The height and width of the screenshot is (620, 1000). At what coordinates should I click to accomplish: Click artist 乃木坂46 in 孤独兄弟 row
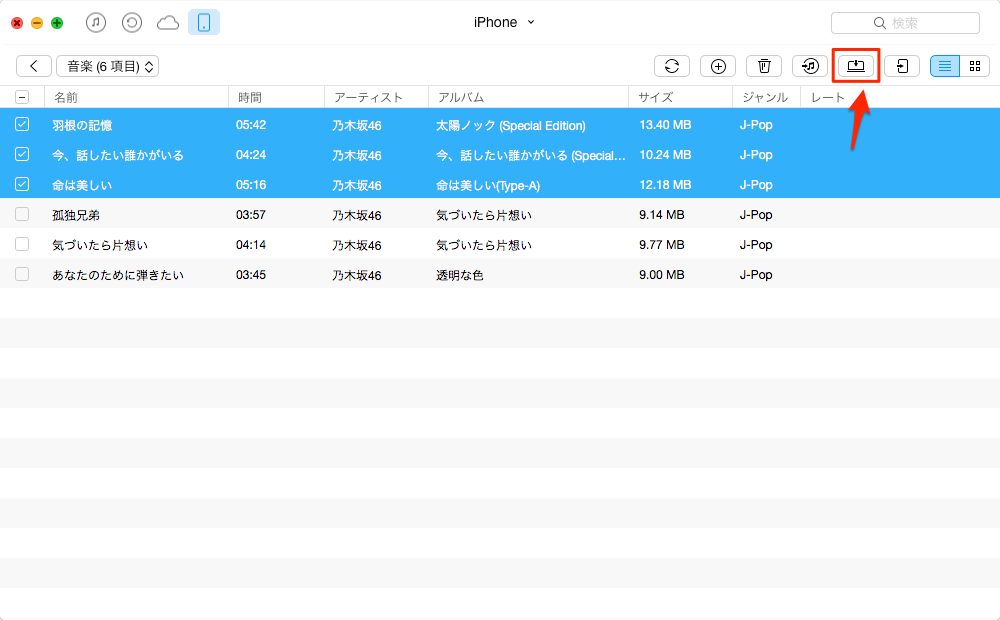[x=357, y=216]
